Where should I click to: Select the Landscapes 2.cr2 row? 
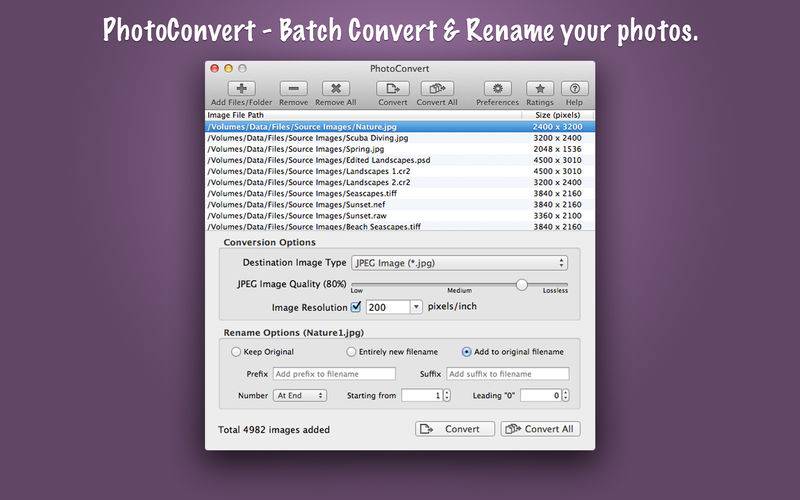pyautogui.click(x=400, y=183)
